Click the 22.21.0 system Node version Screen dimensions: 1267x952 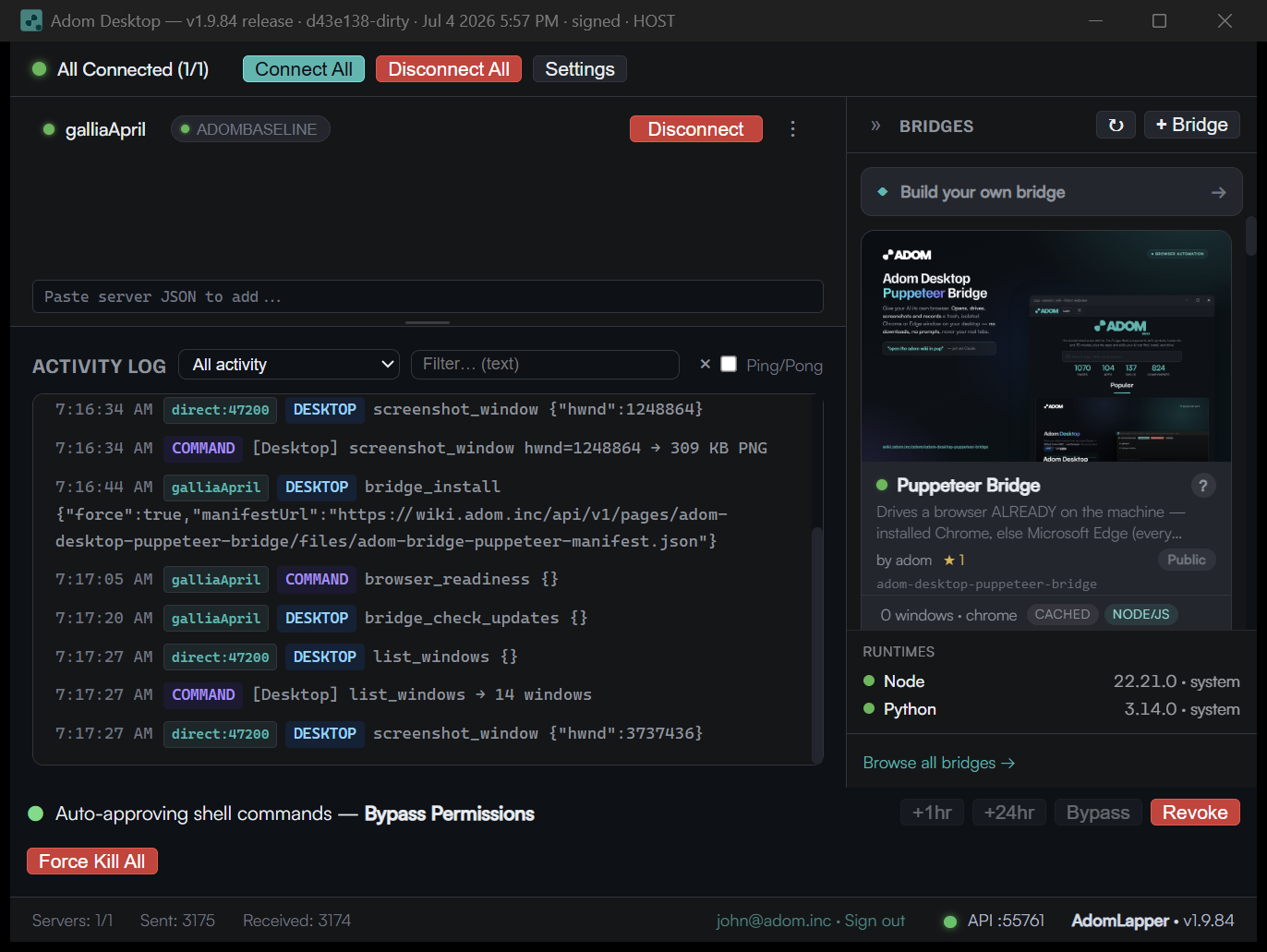pyautogui.click(x=1176, y=681)
